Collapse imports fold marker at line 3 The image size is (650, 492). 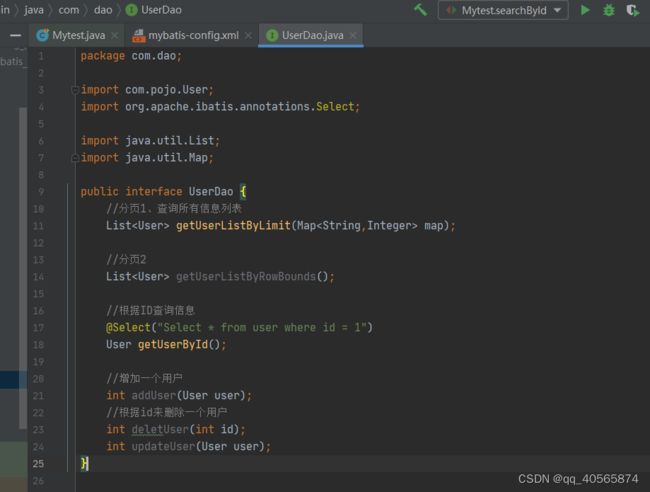click(75, 90)
